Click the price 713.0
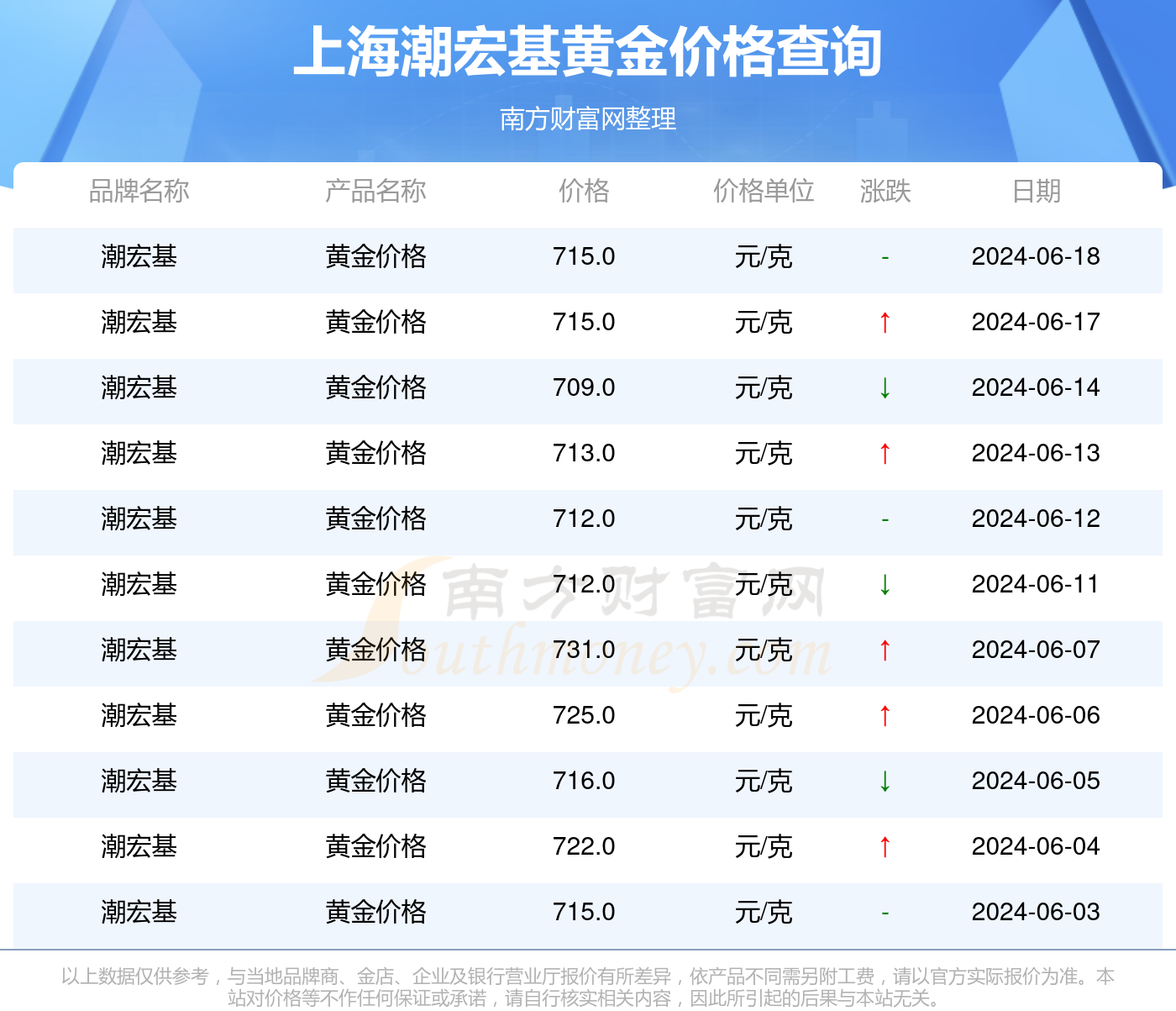Viewport: 1176px width, 1011px height. (584, 453)
